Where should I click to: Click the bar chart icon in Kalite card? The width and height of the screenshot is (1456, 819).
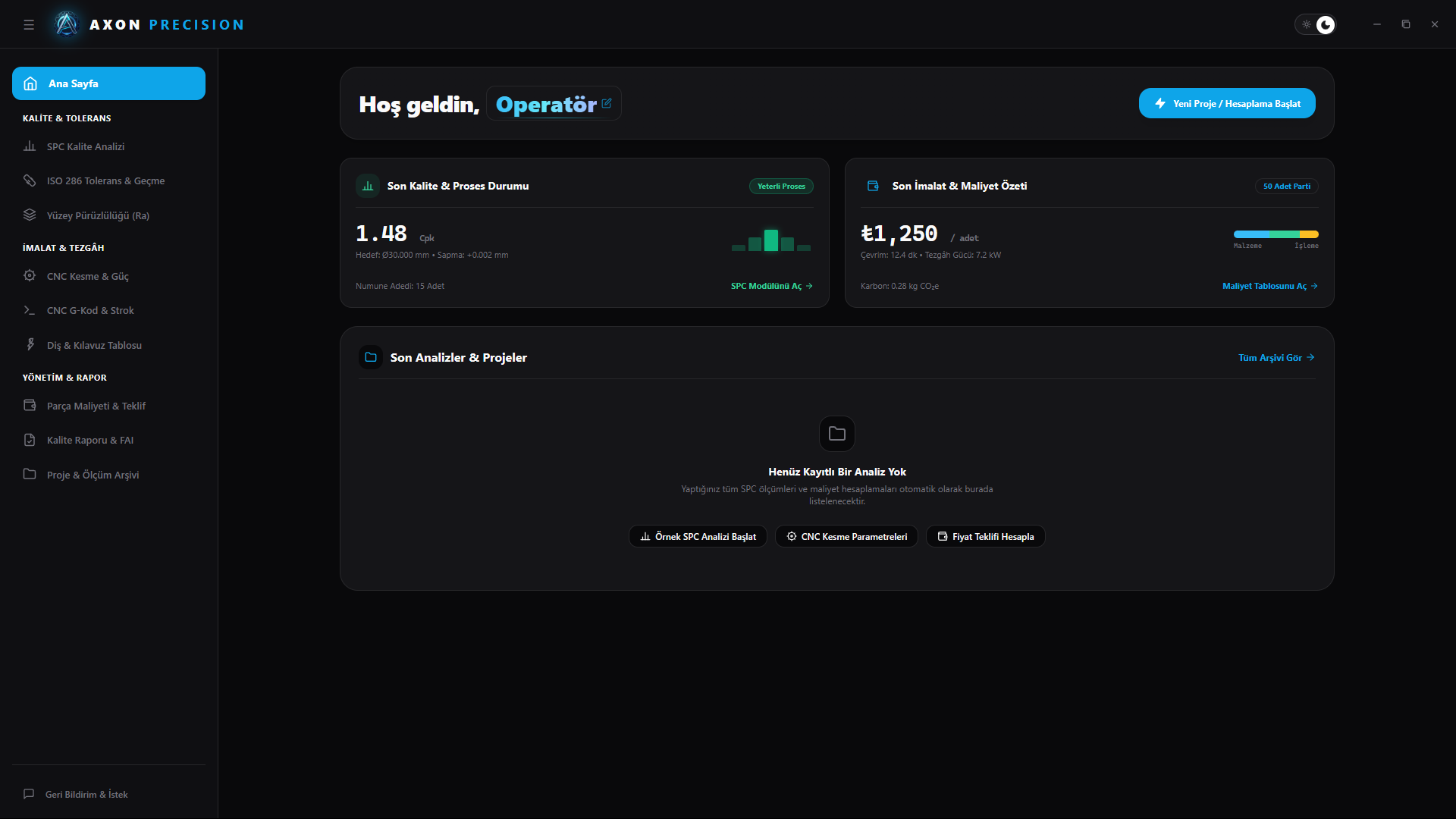tap(368, 186)
